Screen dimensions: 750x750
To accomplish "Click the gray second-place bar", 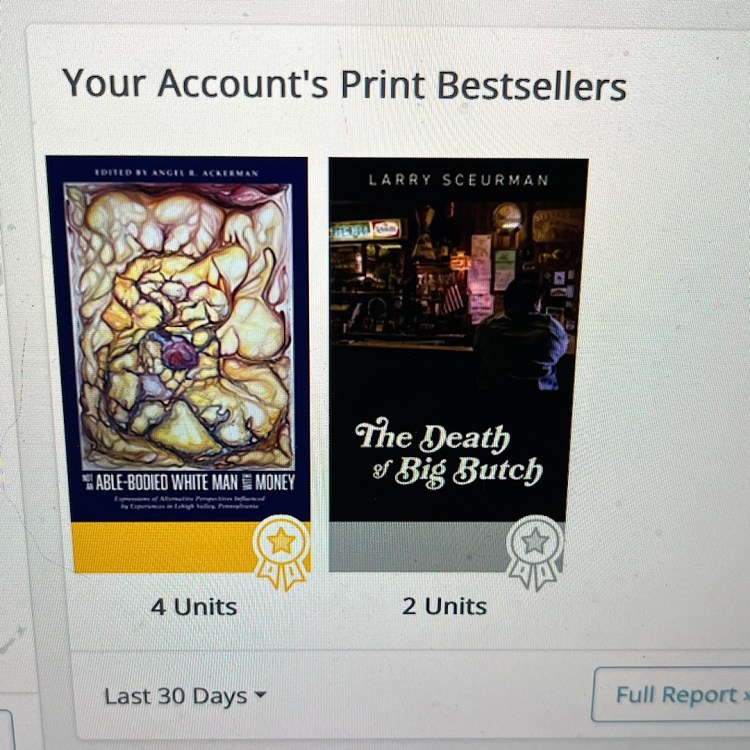I will (x=419, y=547).
